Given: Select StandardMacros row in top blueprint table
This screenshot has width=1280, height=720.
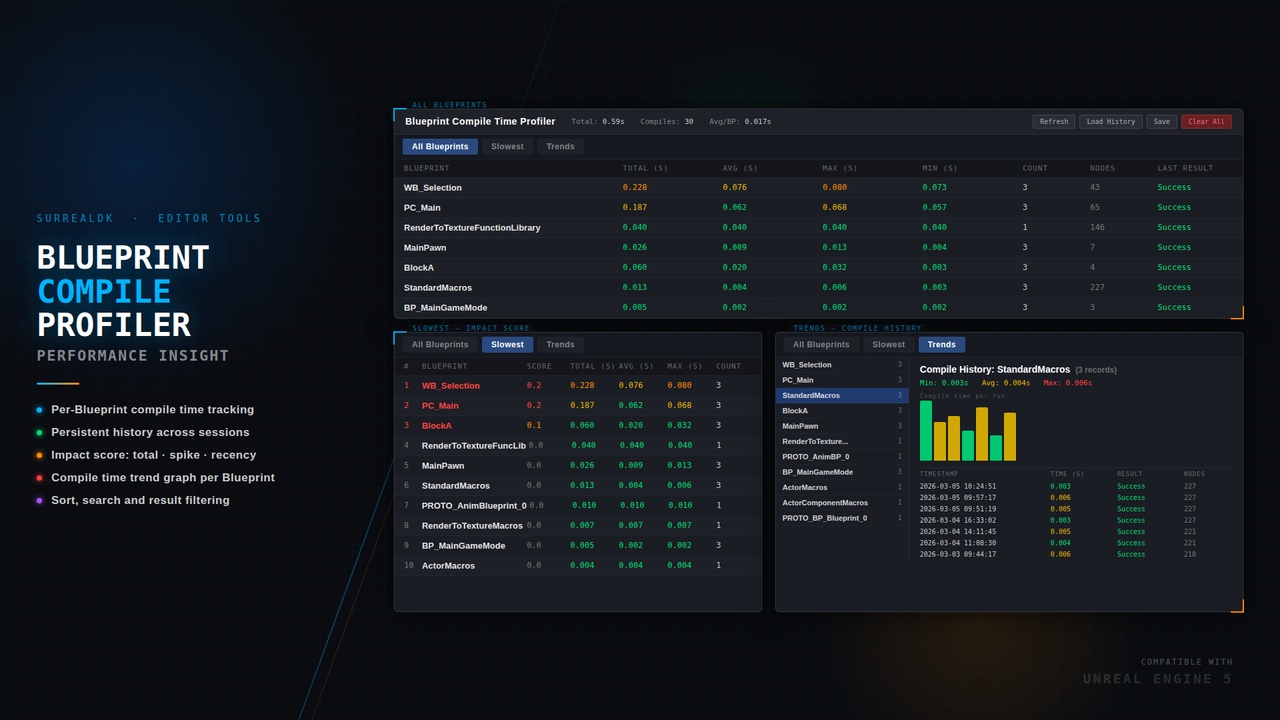Looking at the screenshot, I should point(818,288).
